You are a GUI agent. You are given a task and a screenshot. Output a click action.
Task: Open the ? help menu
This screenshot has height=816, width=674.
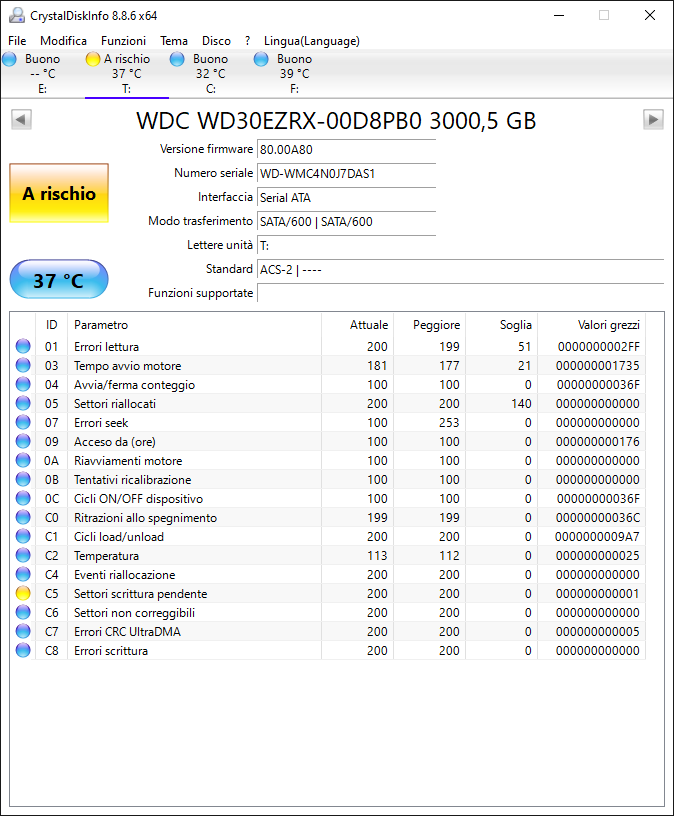tap(247, 41)
